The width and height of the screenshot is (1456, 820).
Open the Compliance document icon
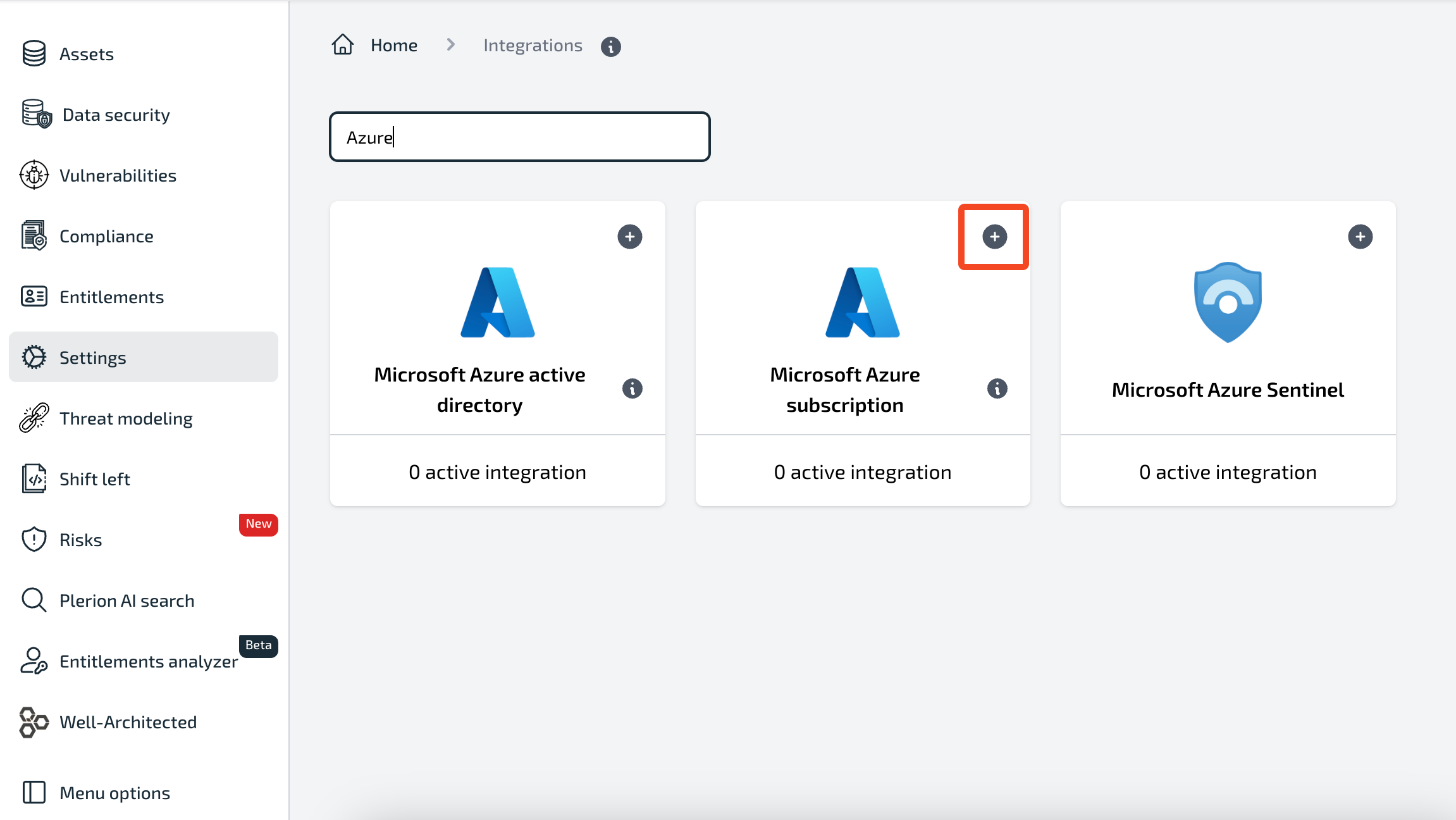point(34,236)
